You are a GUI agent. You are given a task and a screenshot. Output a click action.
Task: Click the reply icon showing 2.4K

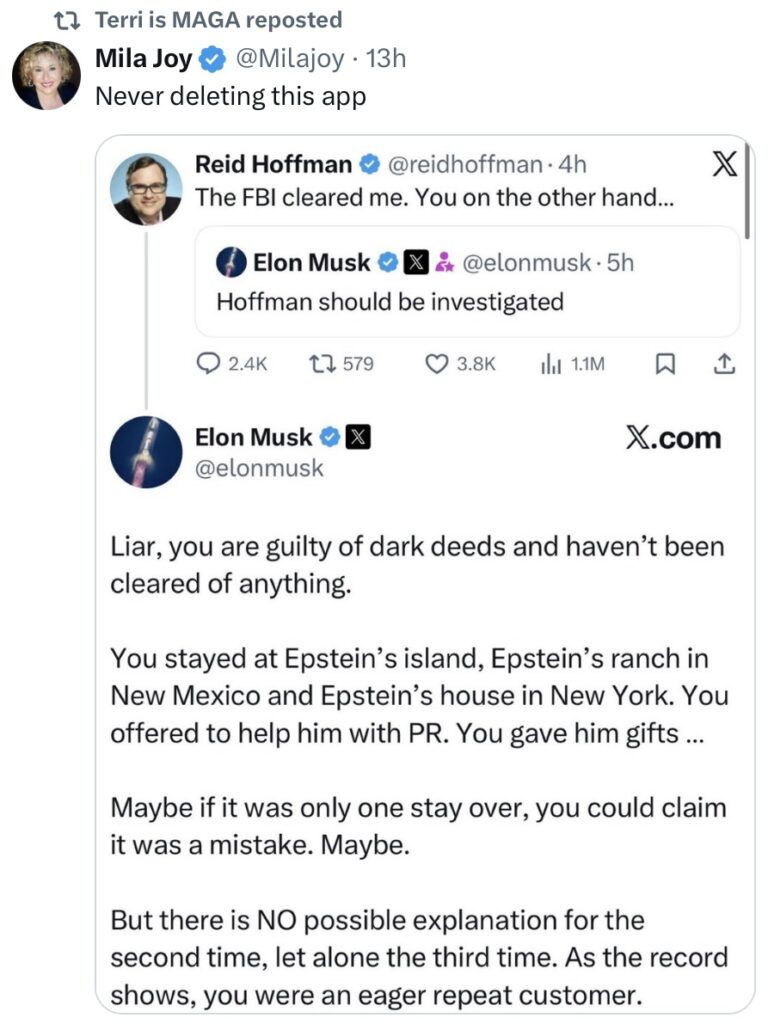click(x=209, y=365)
